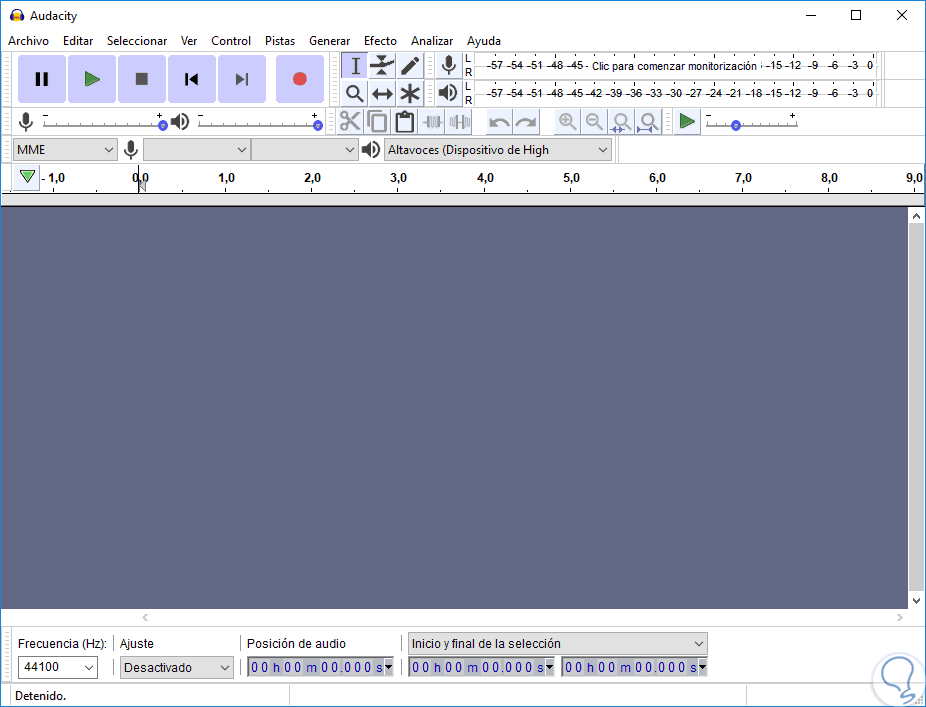
Task: Open the Altavoces playback device dropdown
Action: [x=498, y=150]
